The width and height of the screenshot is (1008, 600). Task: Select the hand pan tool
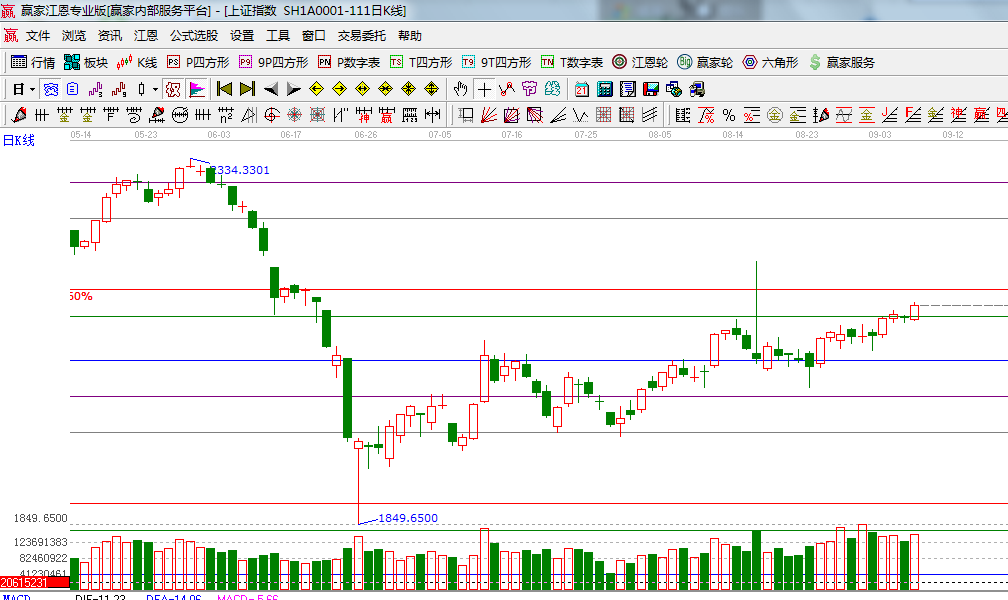pos(461,89)
